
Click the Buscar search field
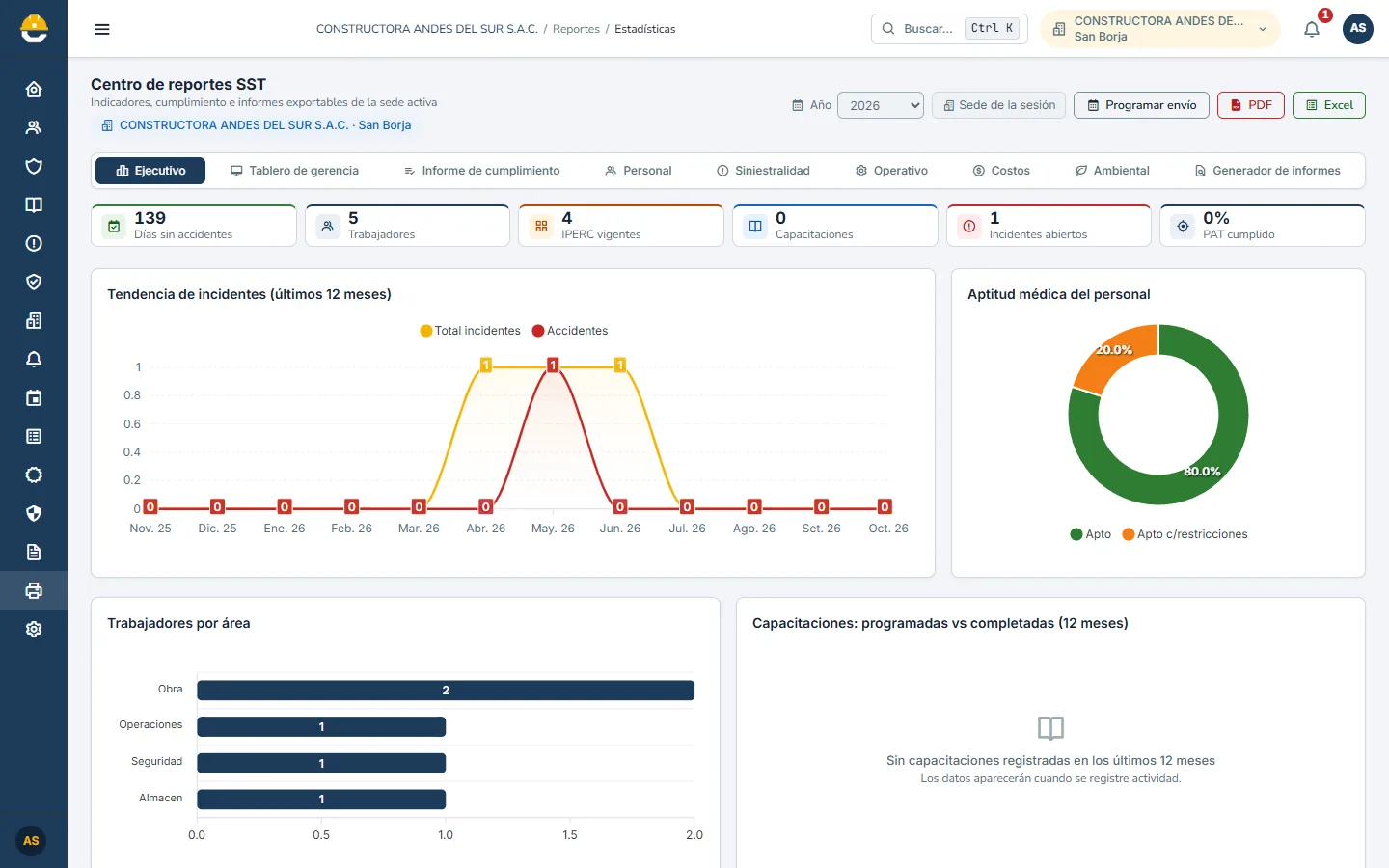click(949, 29)
